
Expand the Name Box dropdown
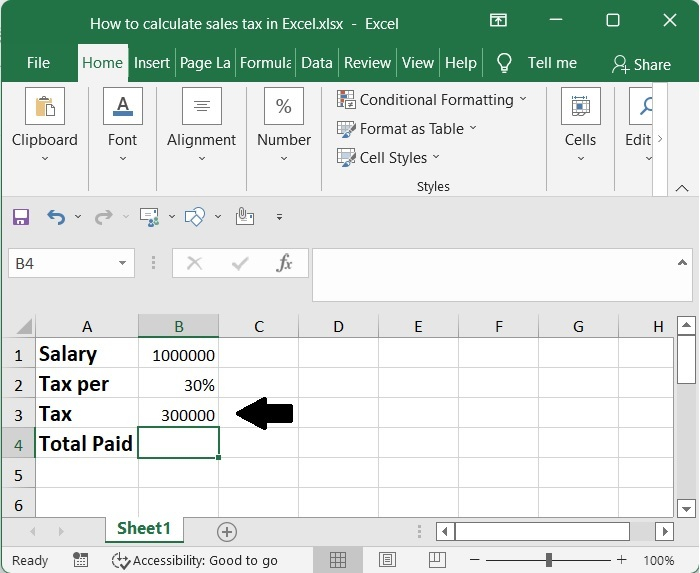tap(123, 264)
